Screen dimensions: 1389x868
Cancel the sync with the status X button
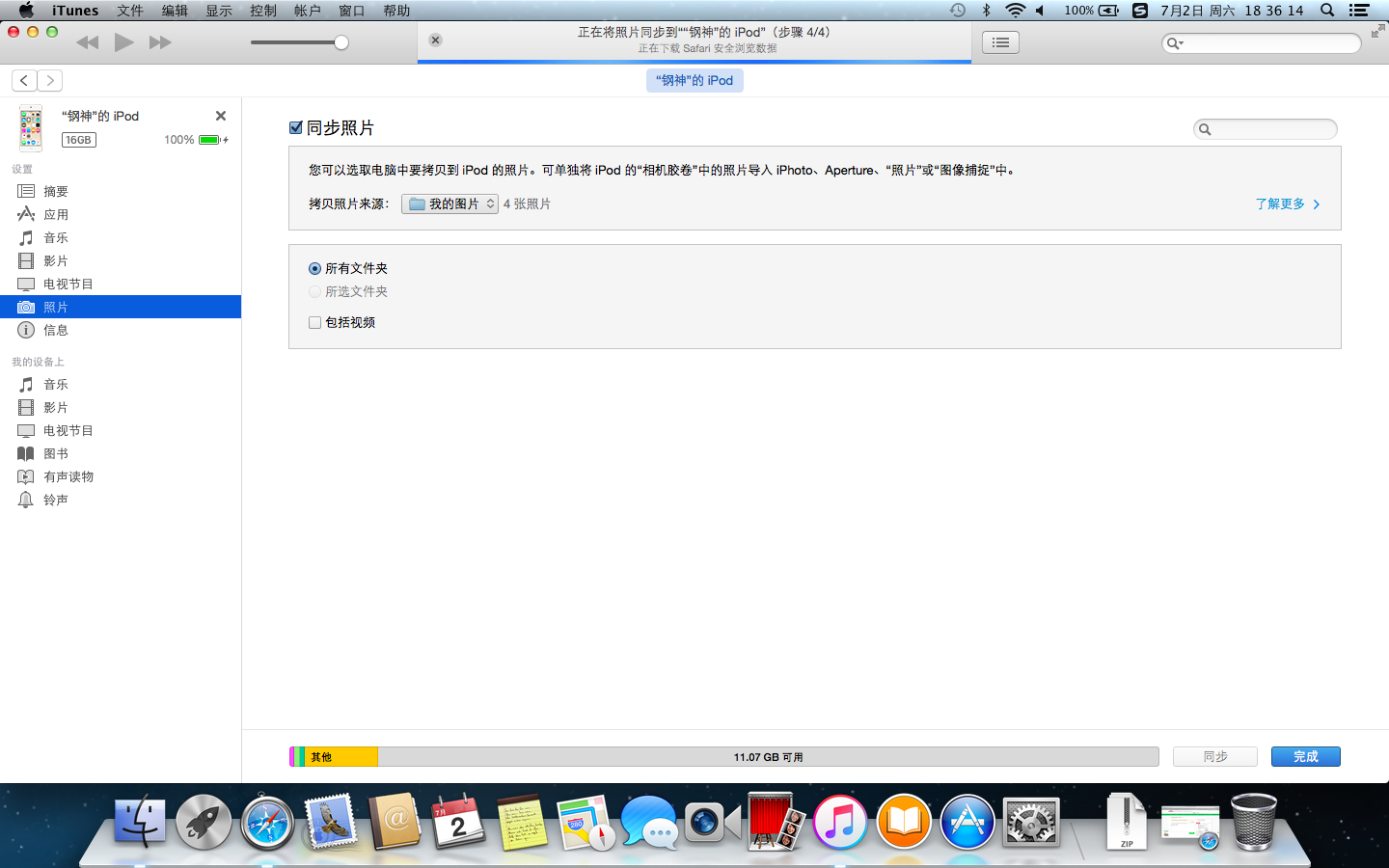435,41
